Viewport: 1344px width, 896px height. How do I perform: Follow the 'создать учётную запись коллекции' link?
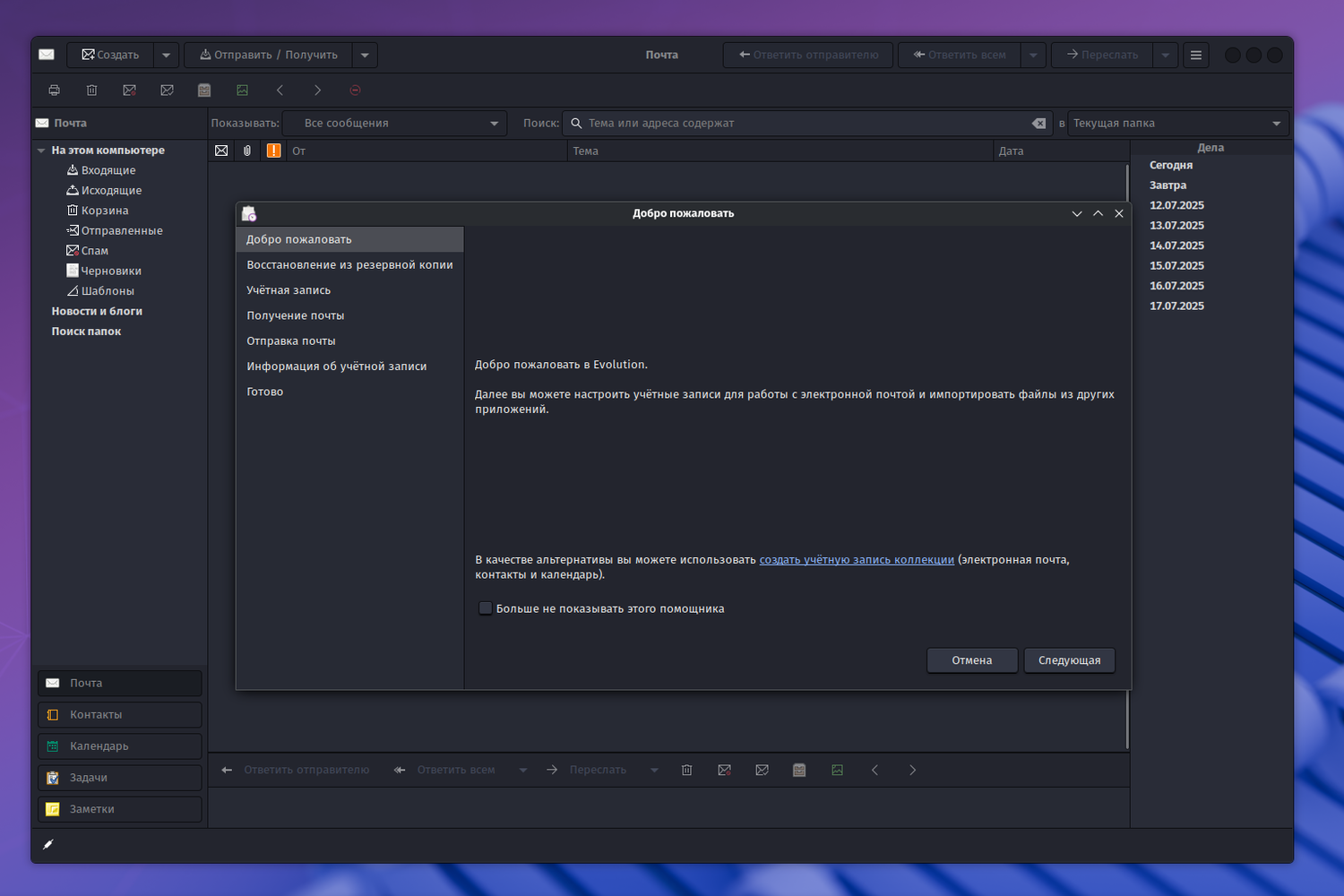click(857, 560)
